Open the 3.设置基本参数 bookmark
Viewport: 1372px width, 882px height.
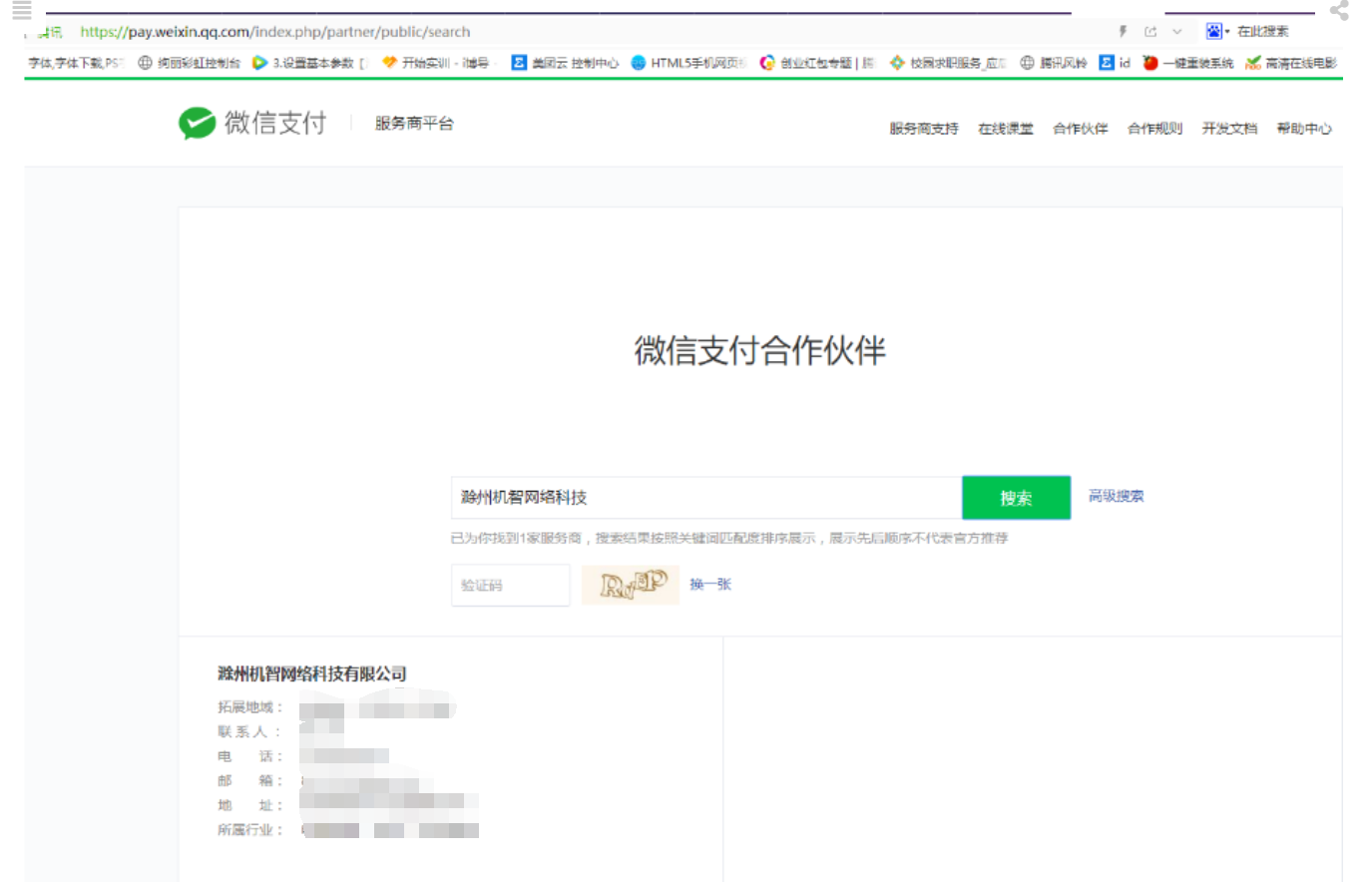pos(310,63)
